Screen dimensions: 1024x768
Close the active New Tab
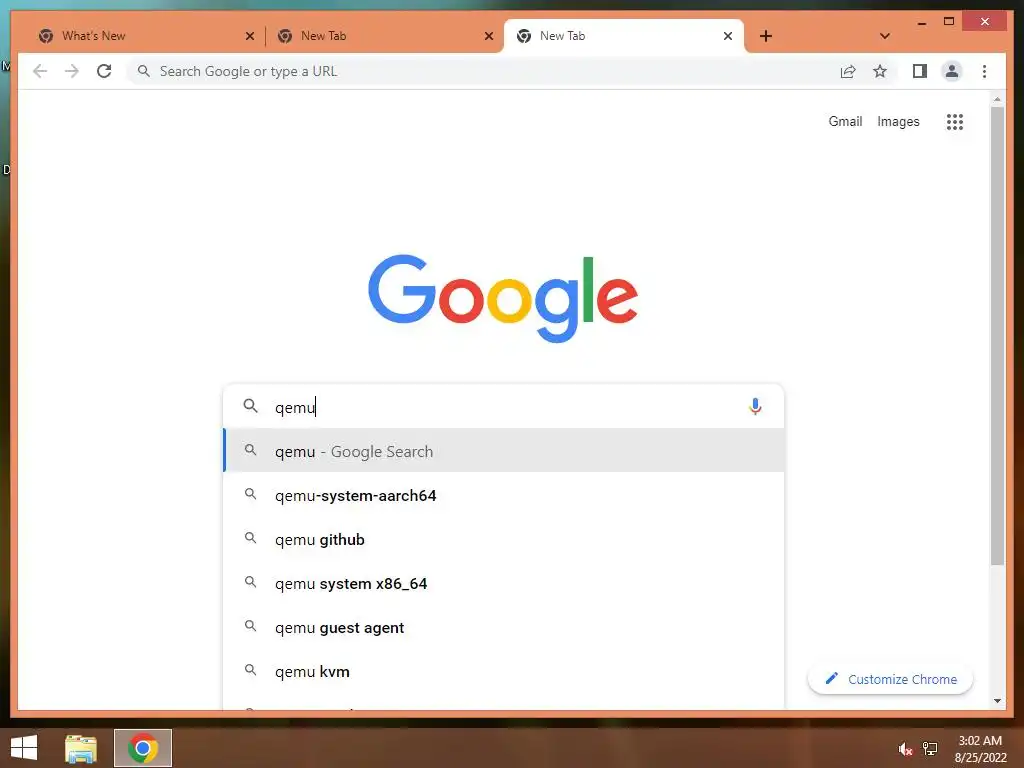coord(728,36)
